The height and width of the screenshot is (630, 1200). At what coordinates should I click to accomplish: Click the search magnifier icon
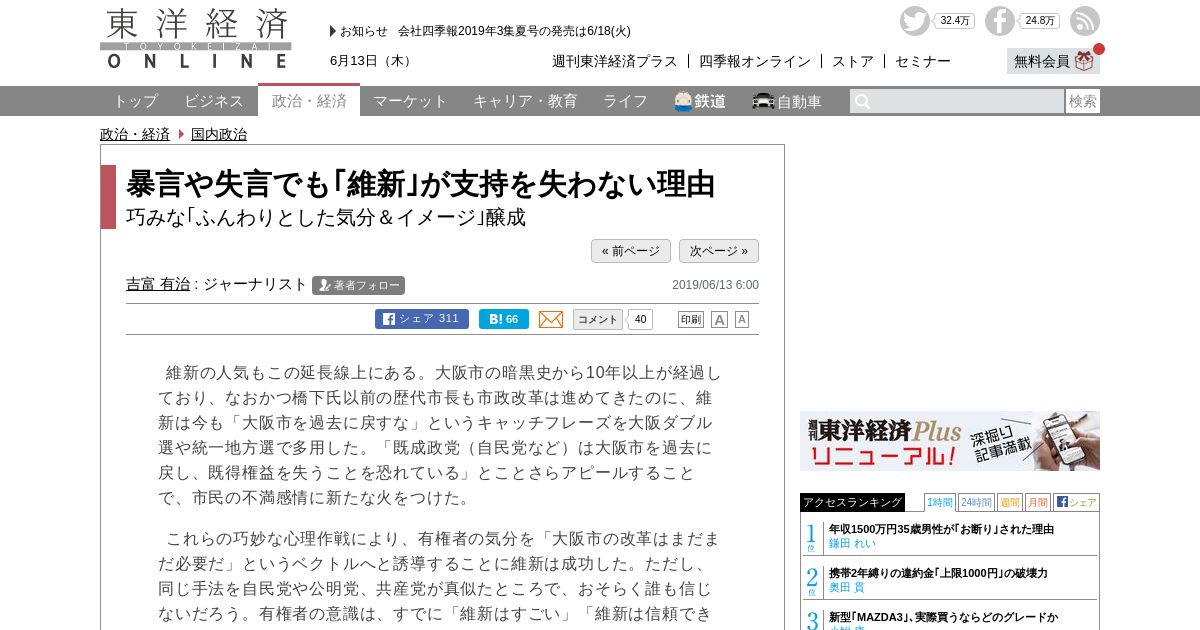pos(862,101)
